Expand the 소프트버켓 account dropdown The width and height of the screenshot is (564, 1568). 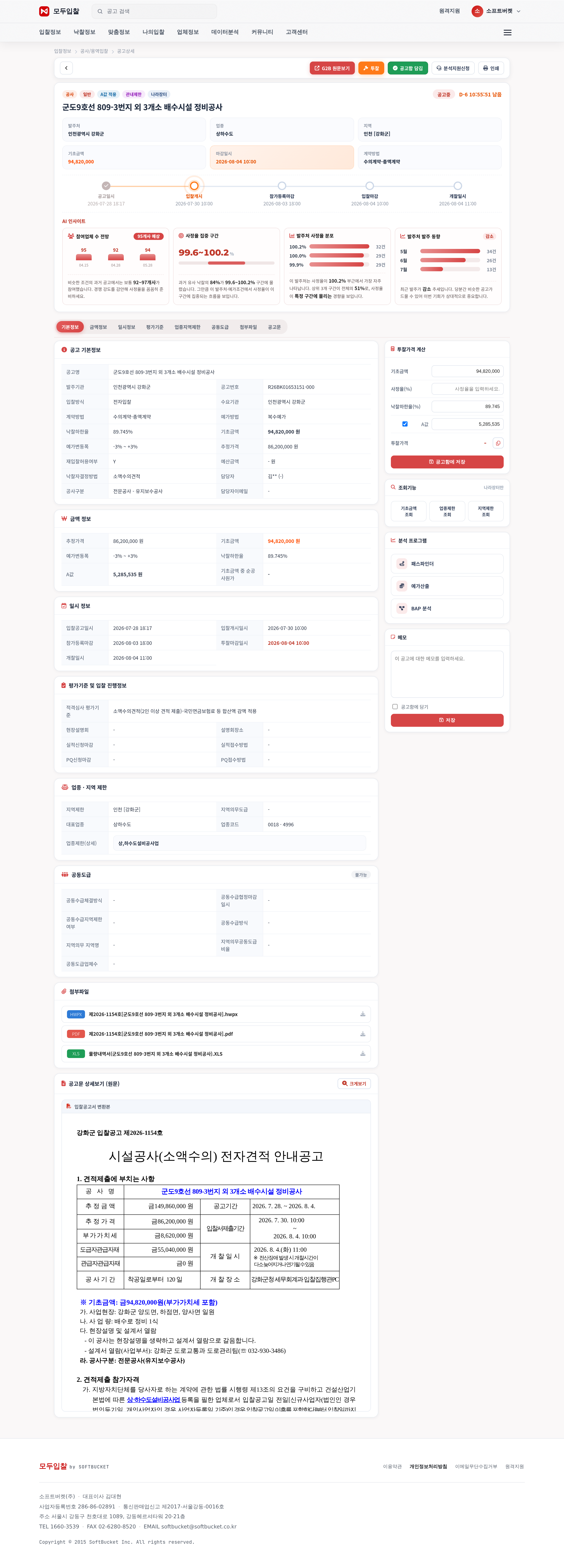pyautogui.click(x=496, y=11)
